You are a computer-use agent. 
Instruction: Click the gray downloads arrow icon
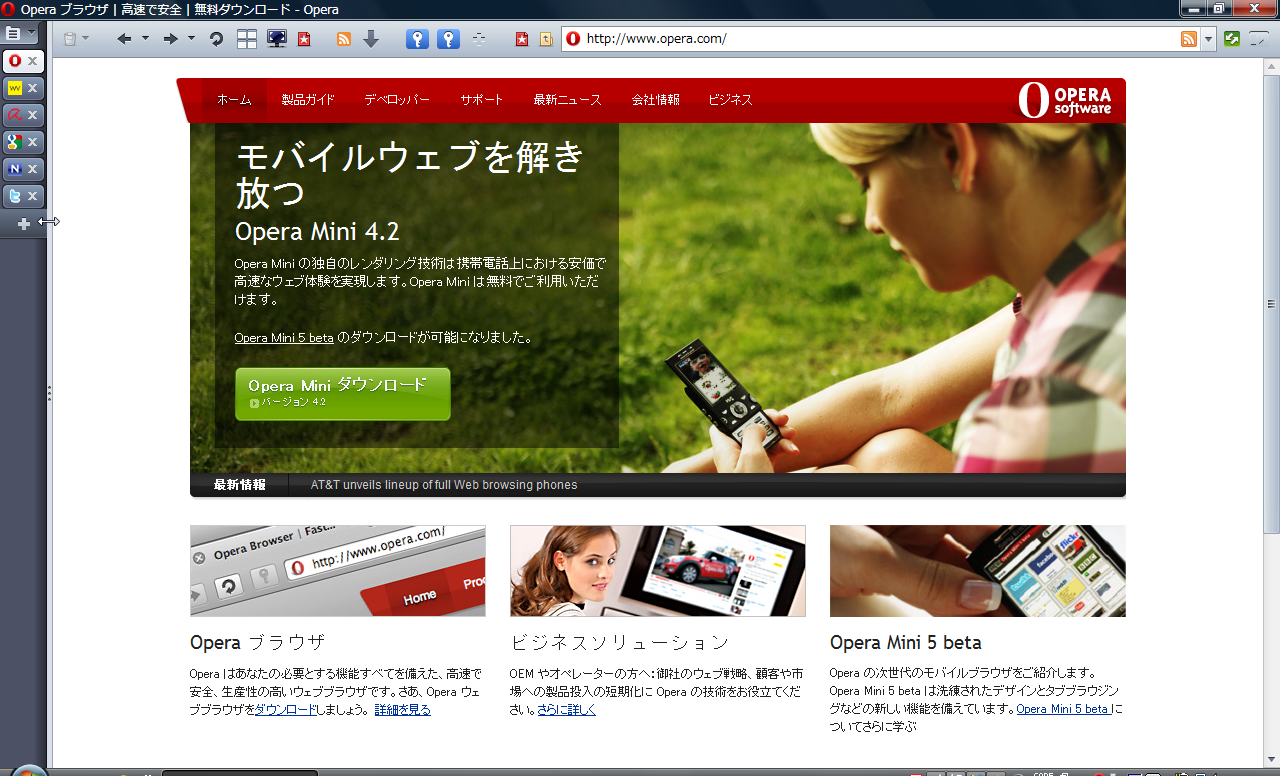371,39
